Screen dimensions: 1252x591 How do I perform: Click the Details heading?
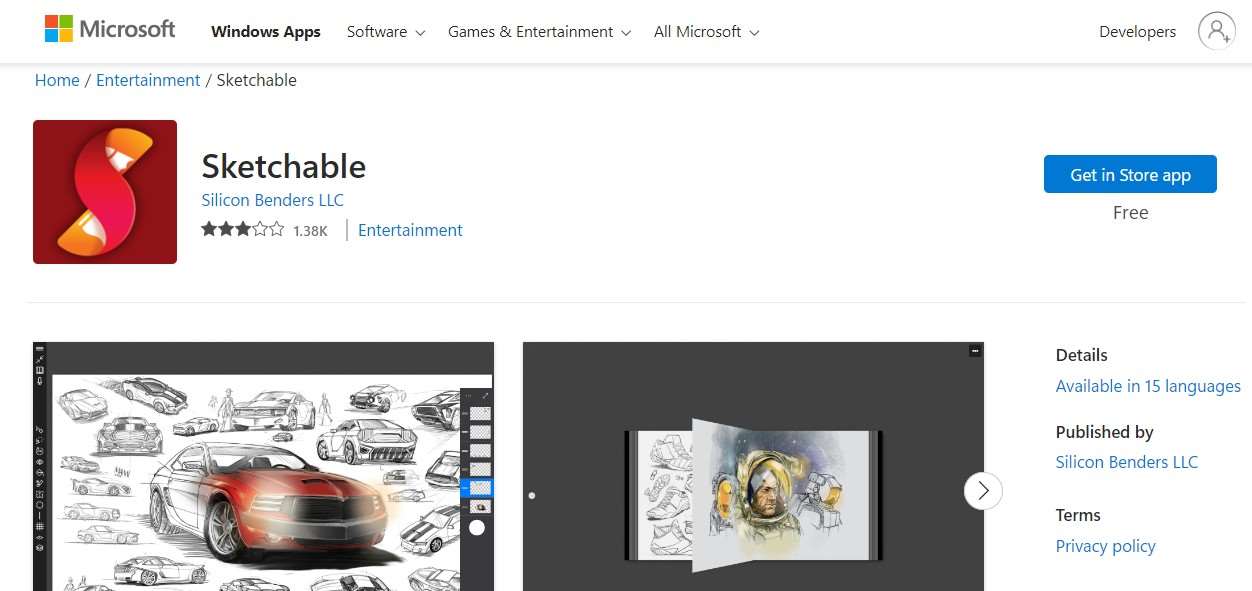tap(1081, 355)
